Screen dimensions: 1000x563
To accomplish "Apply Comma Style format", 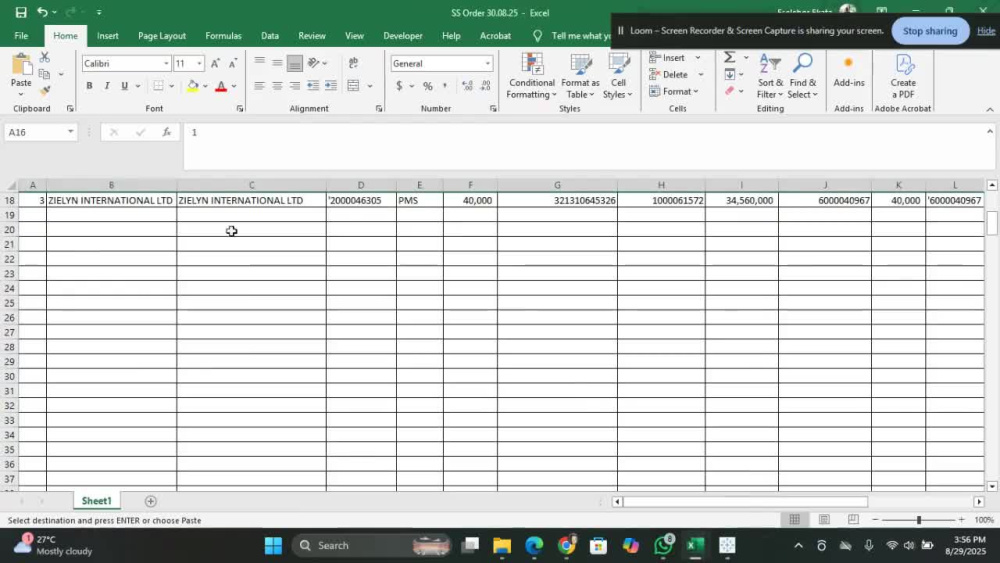I will click(x=445, y=85).
